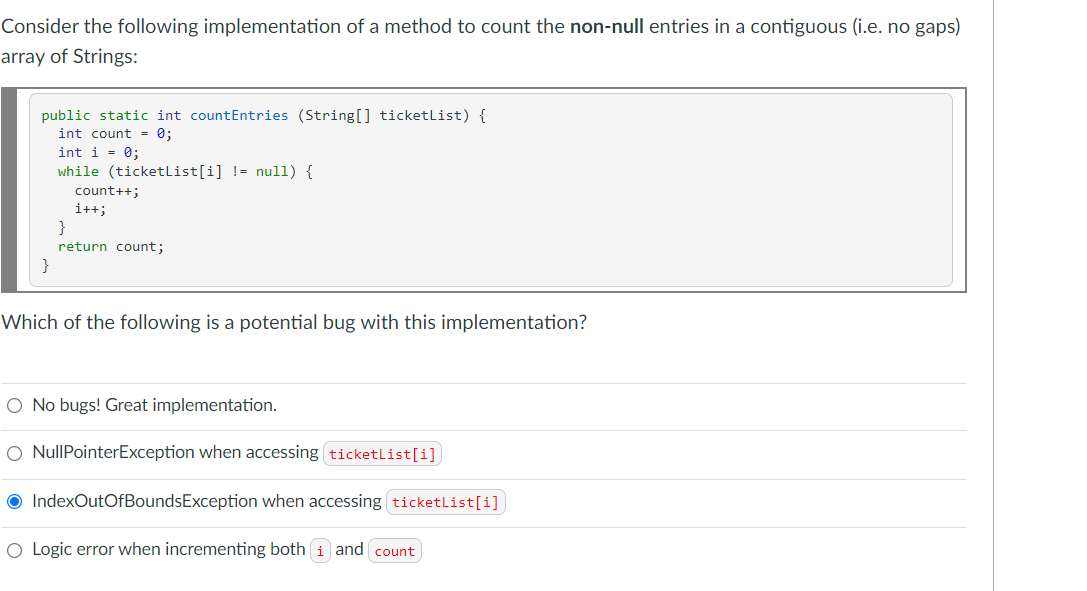
Task: Click the gray bar left of code block
Action: point(9,190)
